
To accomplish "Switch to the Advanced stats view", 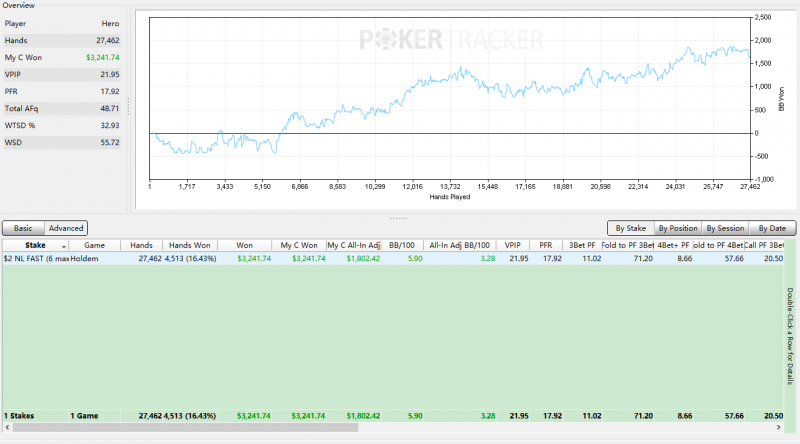I will pyautogui.click(x=65, y=228).
